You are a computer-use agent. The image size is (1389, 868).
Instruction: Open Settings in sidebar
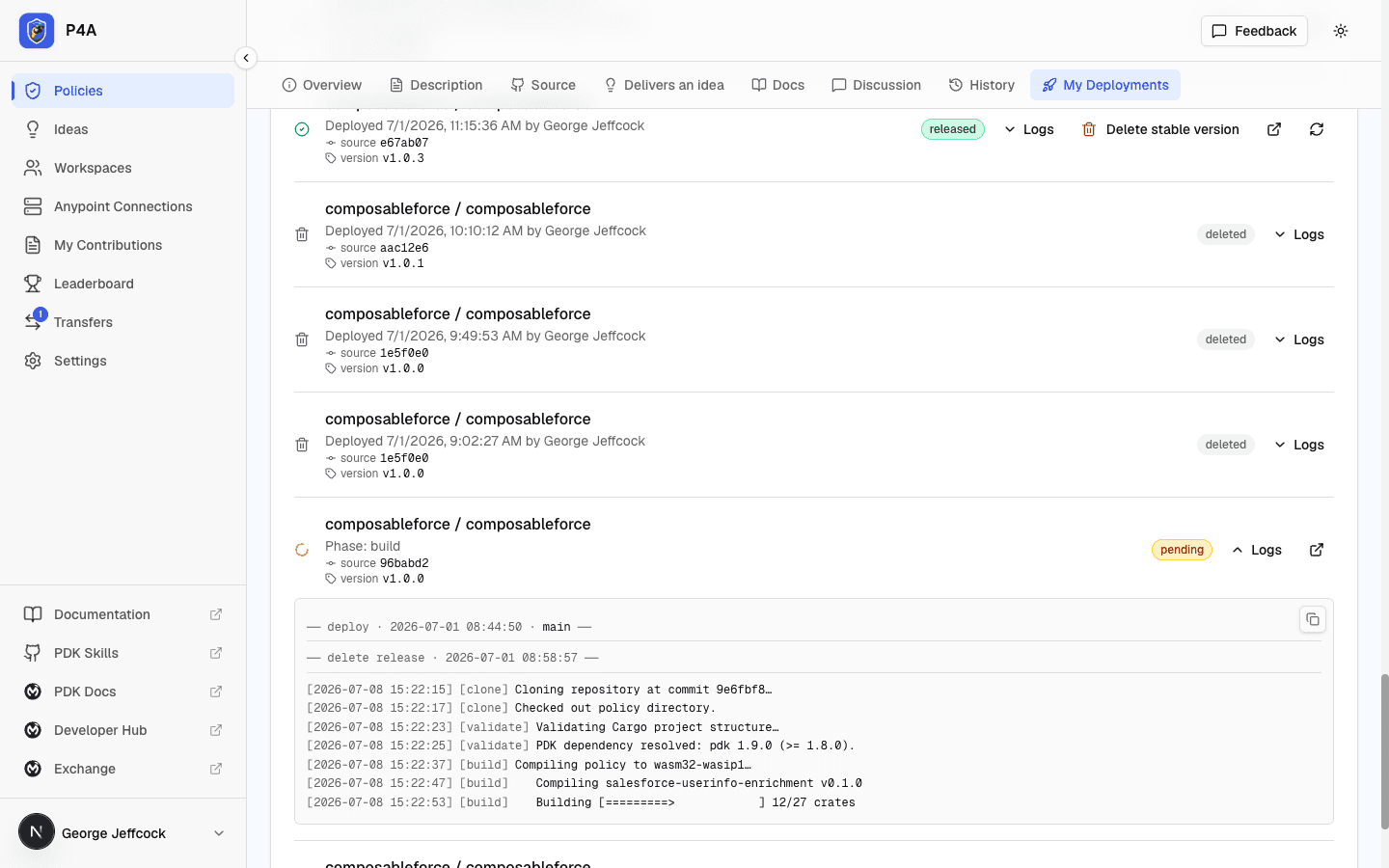[123, 361]
